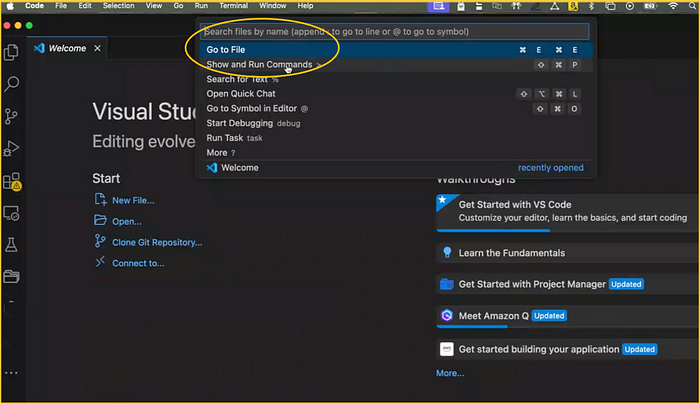Click the 'New File...' link
This screenshot has width=700, height=404.
(x=133, y=200)
